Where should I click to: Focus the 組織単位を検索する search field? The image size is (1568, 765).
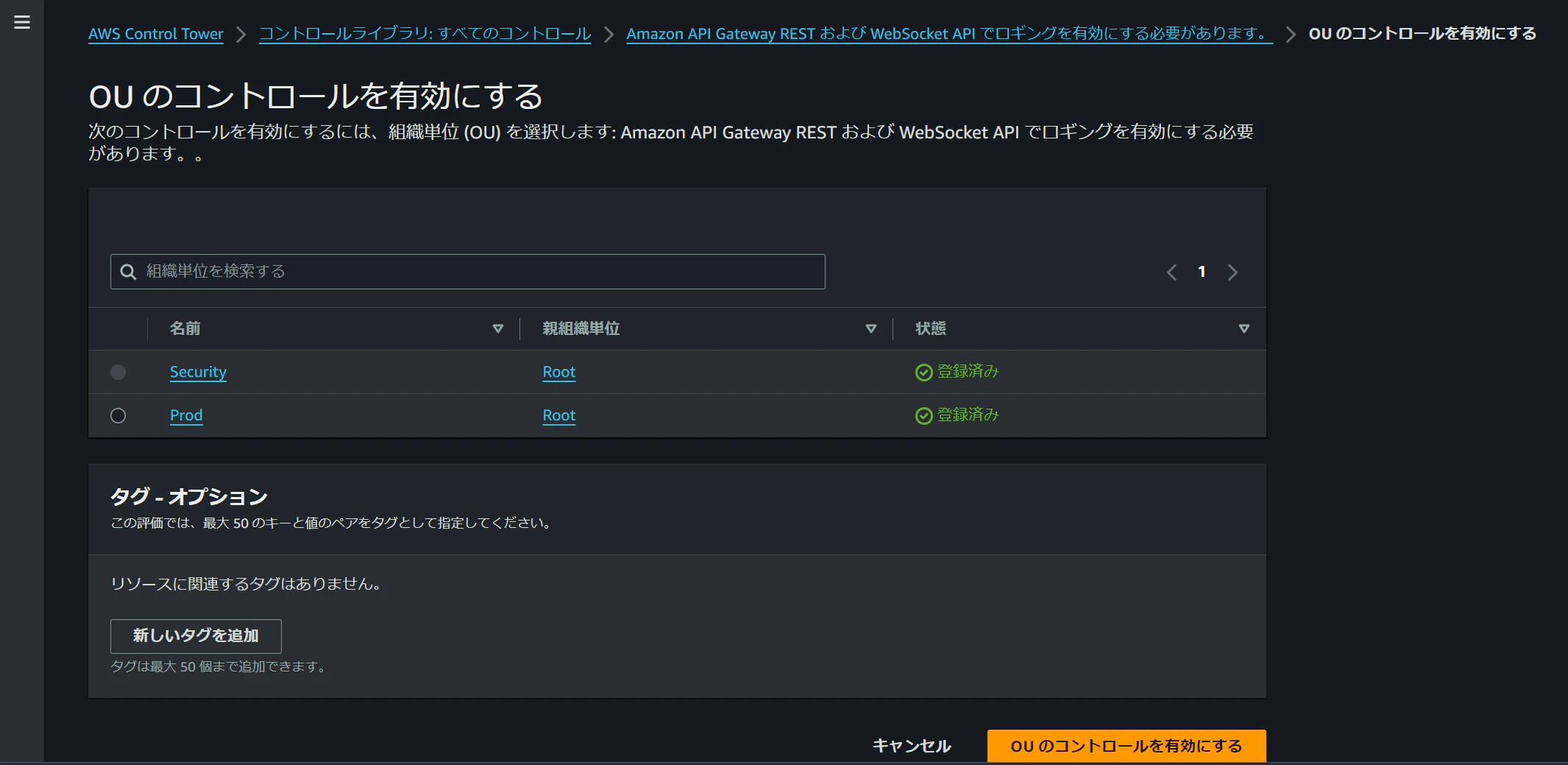(x=468, y=272)
